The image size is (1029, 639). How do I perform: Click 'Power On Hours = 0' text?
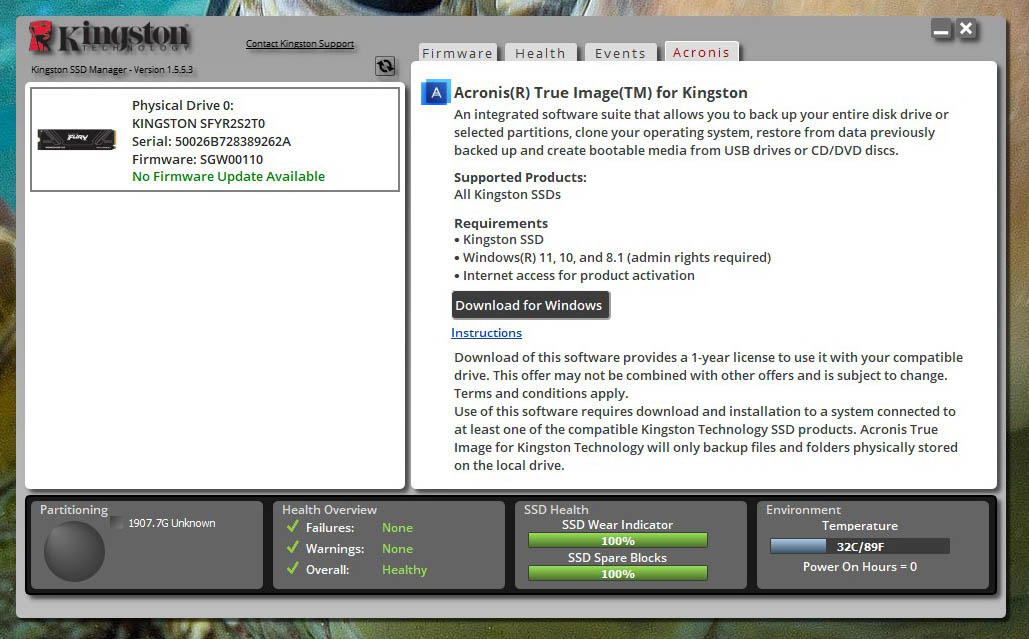click(860, 567)
